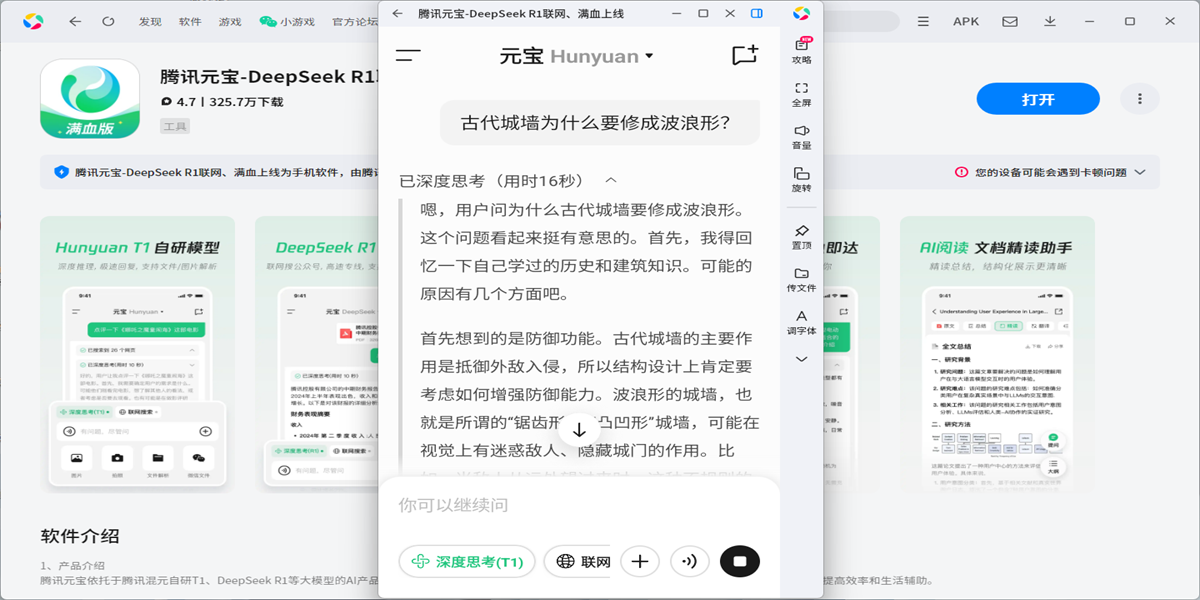Open the 元宝 Hunyuan model dropdown

point(576,56)
